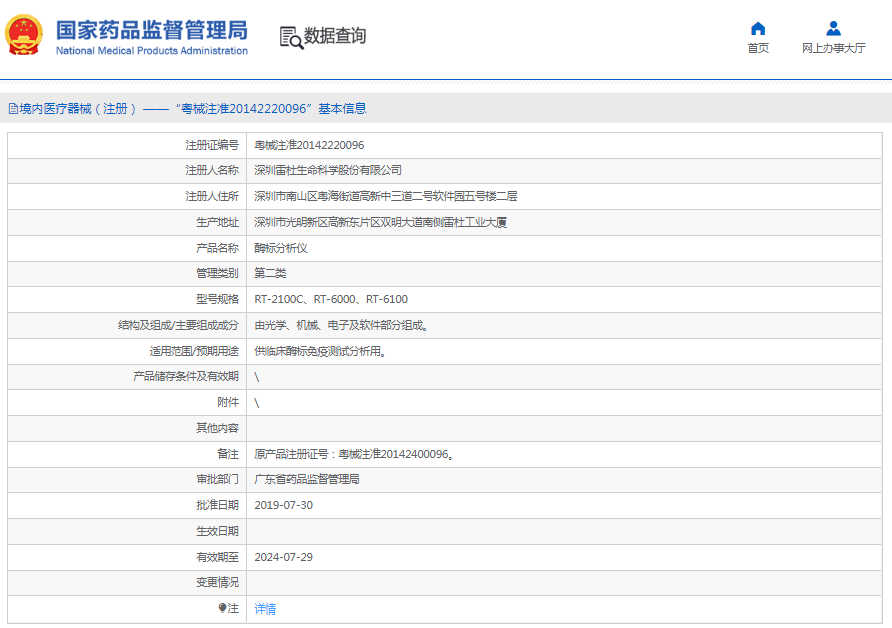
Task: Select expiry date 2024-07-29
Action: pyautogui.click(x=283, y=557)
